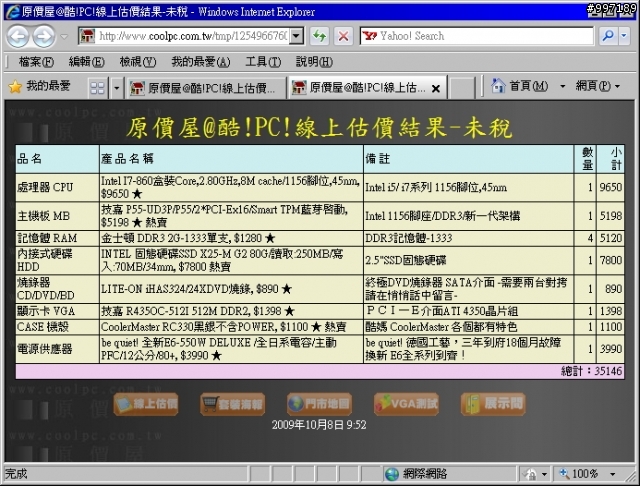Image resolution: width=640 pixels, height=486 pixels.
Task: Open the search provider options dropdown
Action: point(624,36)
